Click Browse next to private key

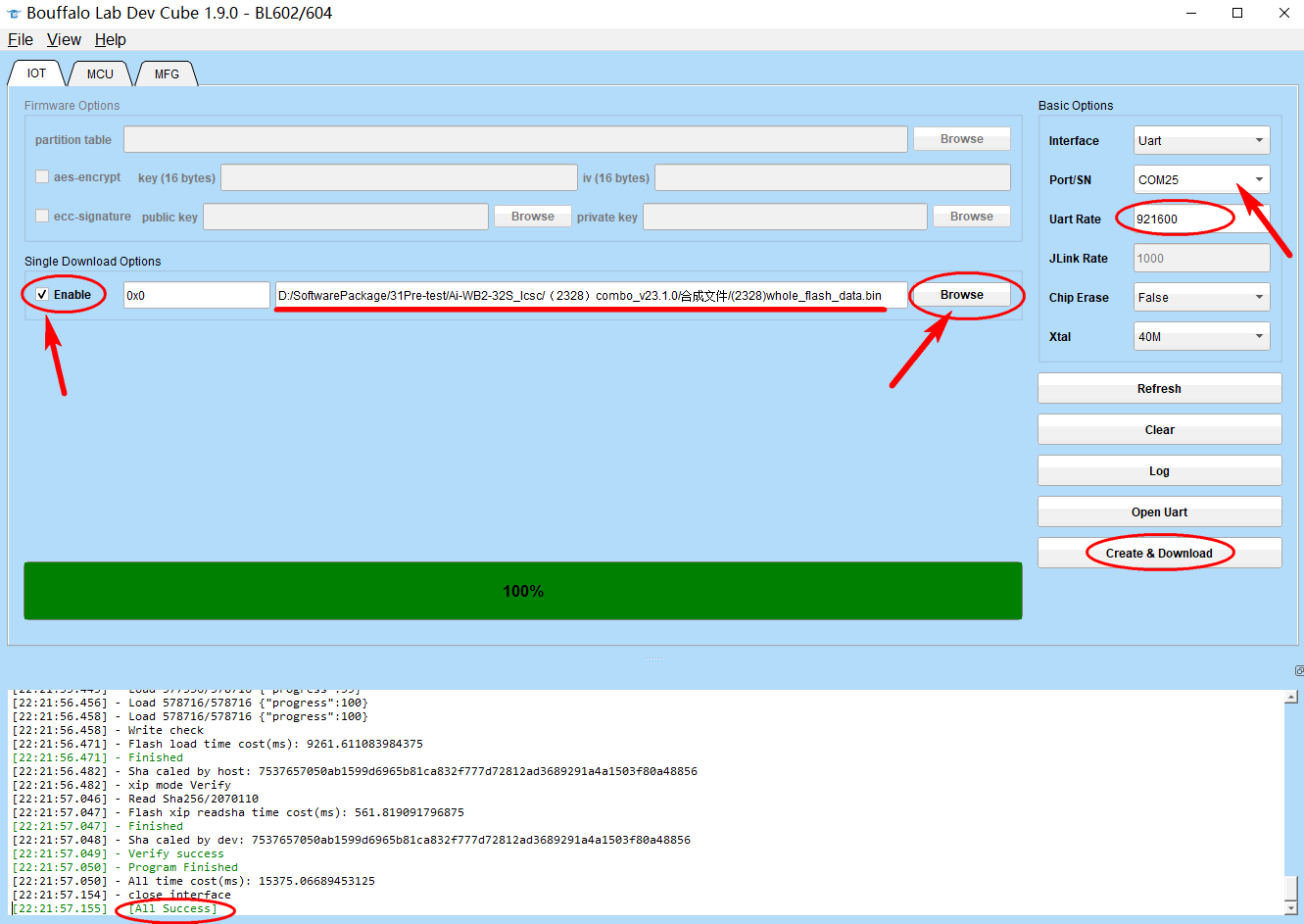click(x=971, y=217)
